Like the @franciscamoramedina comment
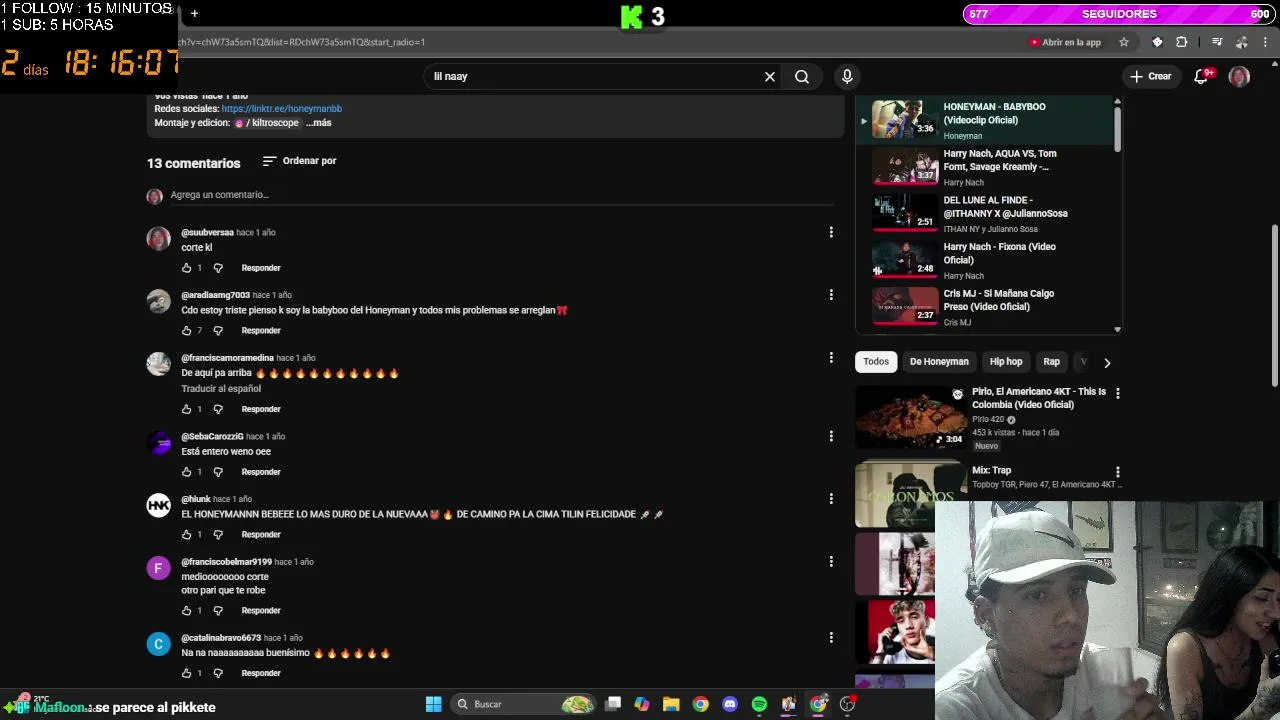This screenshot has width=1280, height=720. (186, 409)
